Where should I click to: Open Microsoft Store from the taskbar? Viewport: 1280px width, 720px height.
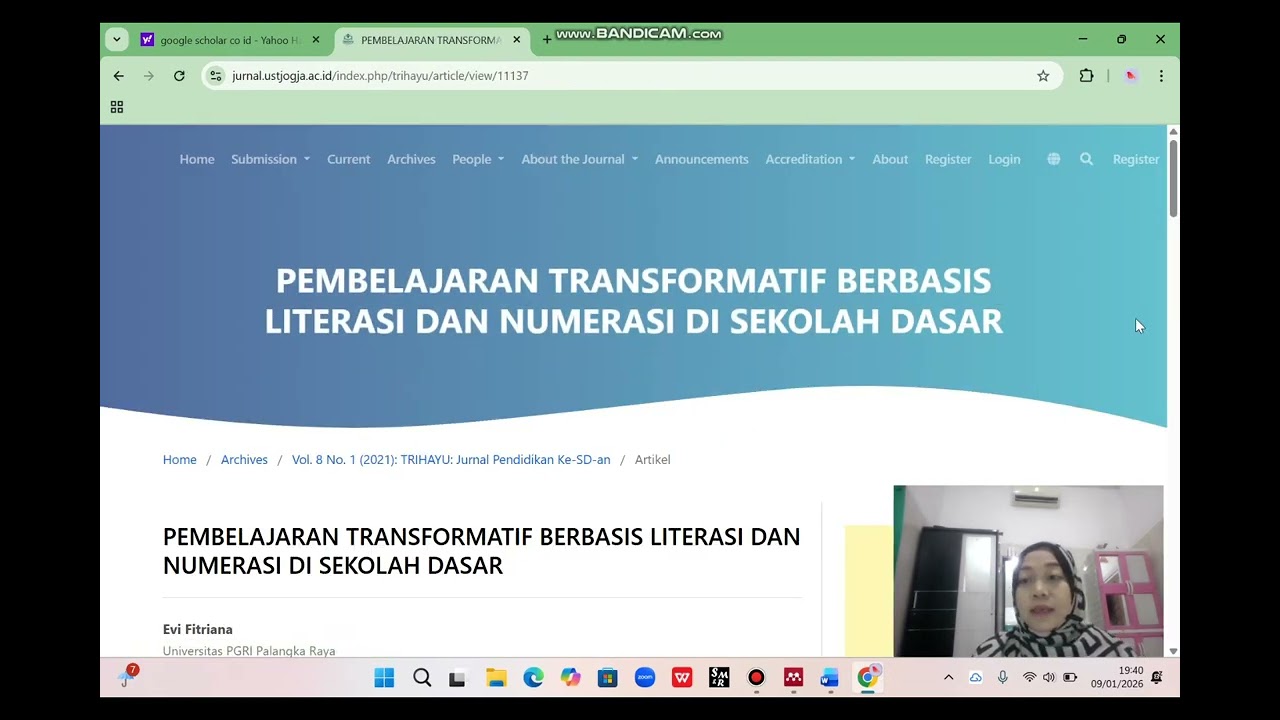(x=607, y=678)
